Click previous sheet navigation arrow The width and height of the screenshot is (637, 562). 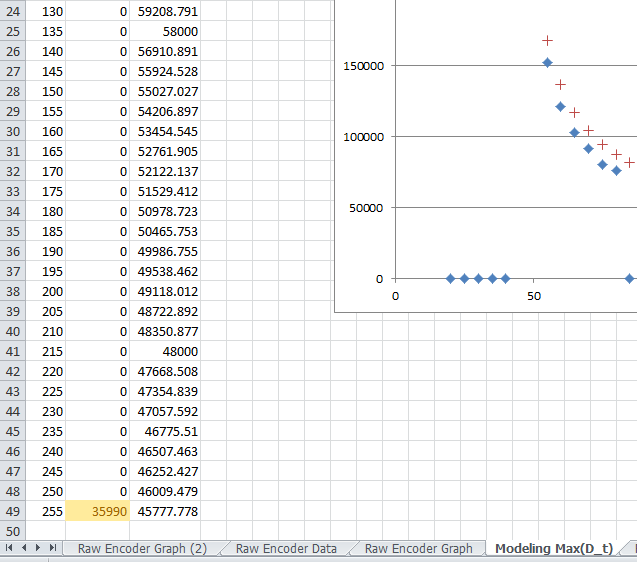[x=24, y=548]
